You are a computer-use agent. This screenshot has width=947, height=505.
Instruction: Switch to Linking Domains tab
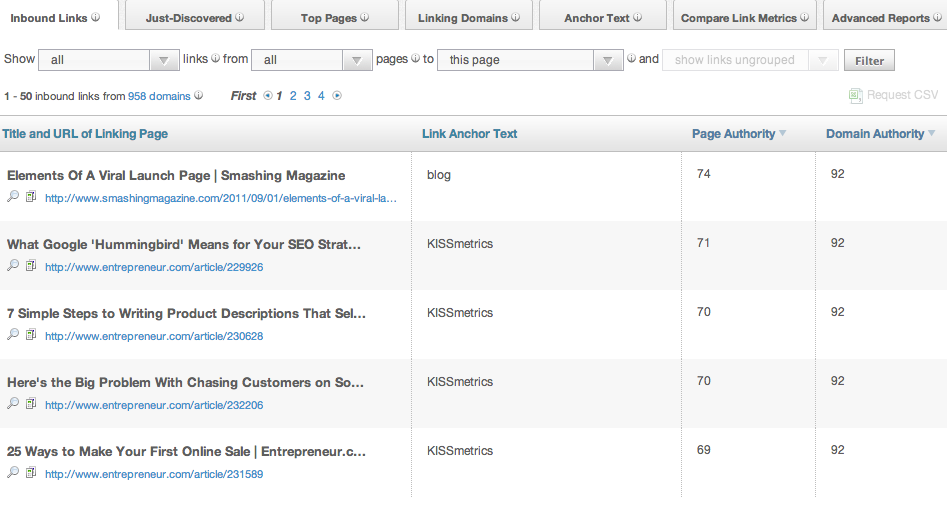[469, 16]
